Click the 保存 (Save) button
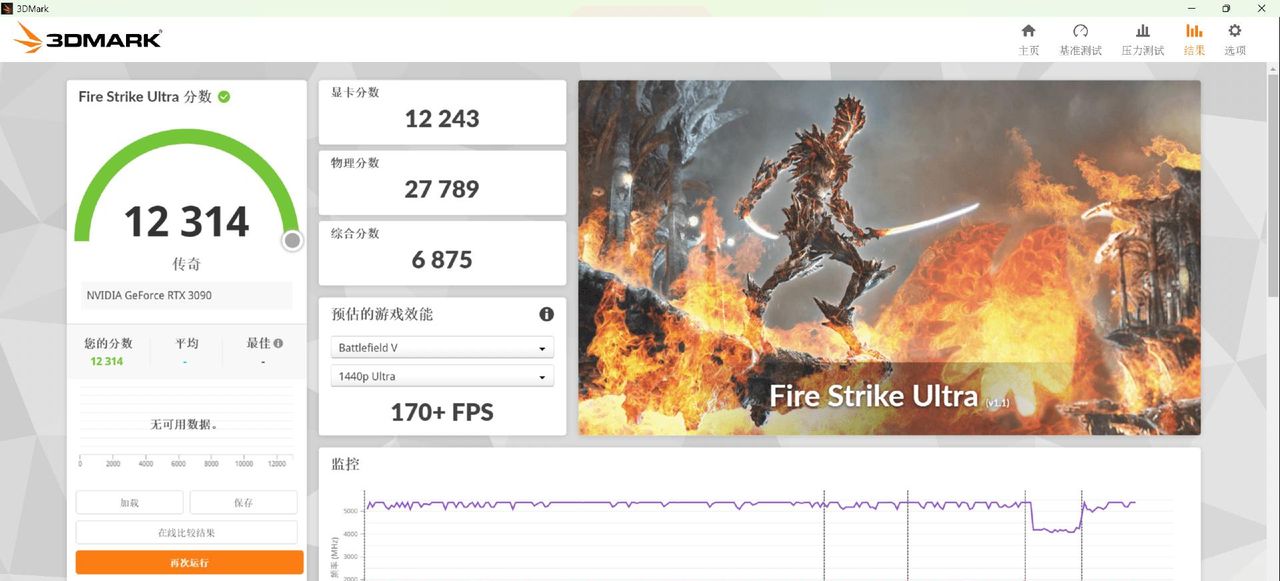Image resolution: width=1280 pixels, height=581 pixels. click(243, 503)
